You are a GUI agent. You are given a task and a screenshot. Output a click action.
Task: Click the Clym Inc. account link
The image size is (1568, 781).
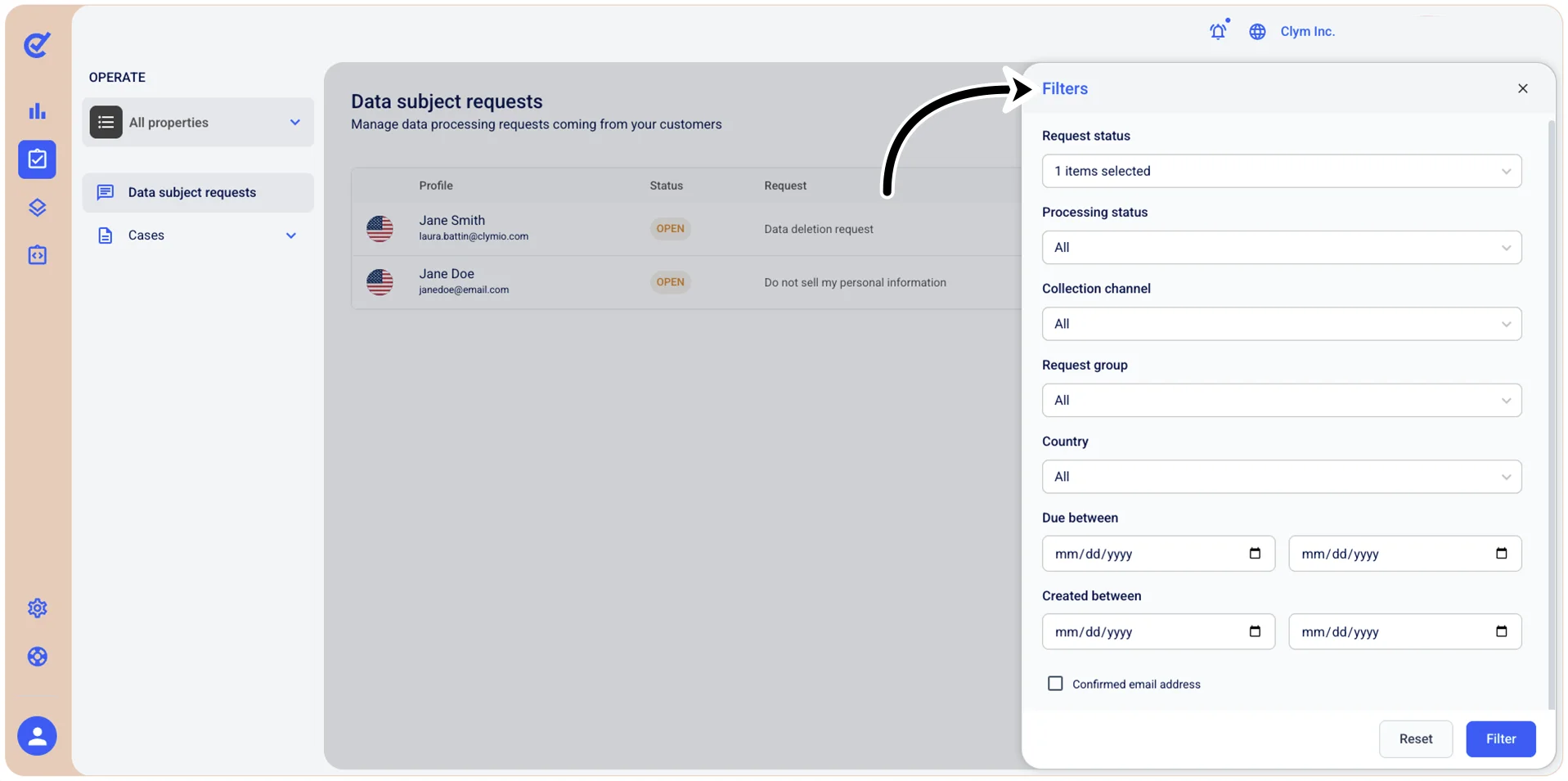click(1307, 32)
